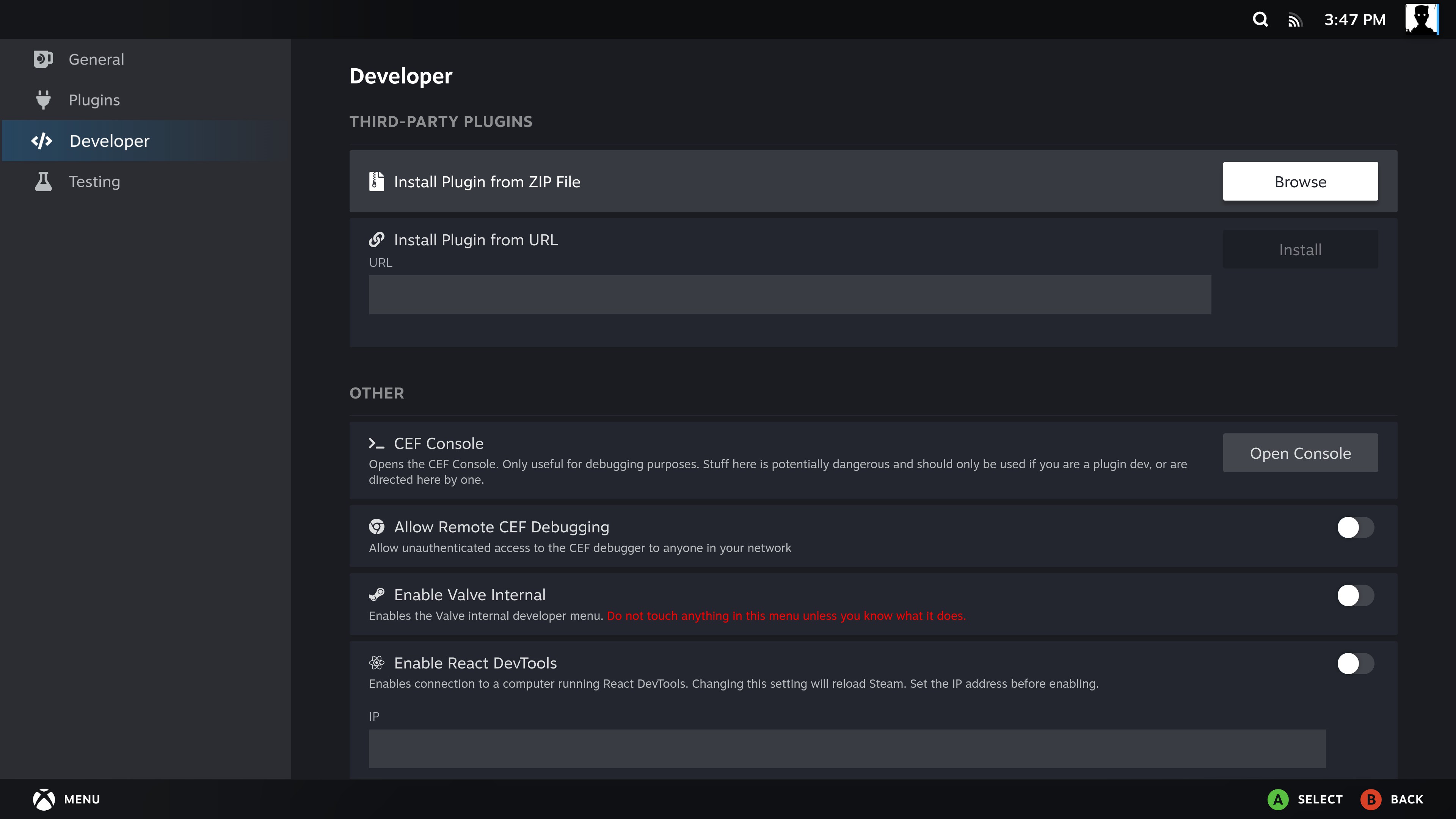Click the Testing flask icon
Screen dimensions: 1456x819
pyautogui.click(x=43, y=182)
